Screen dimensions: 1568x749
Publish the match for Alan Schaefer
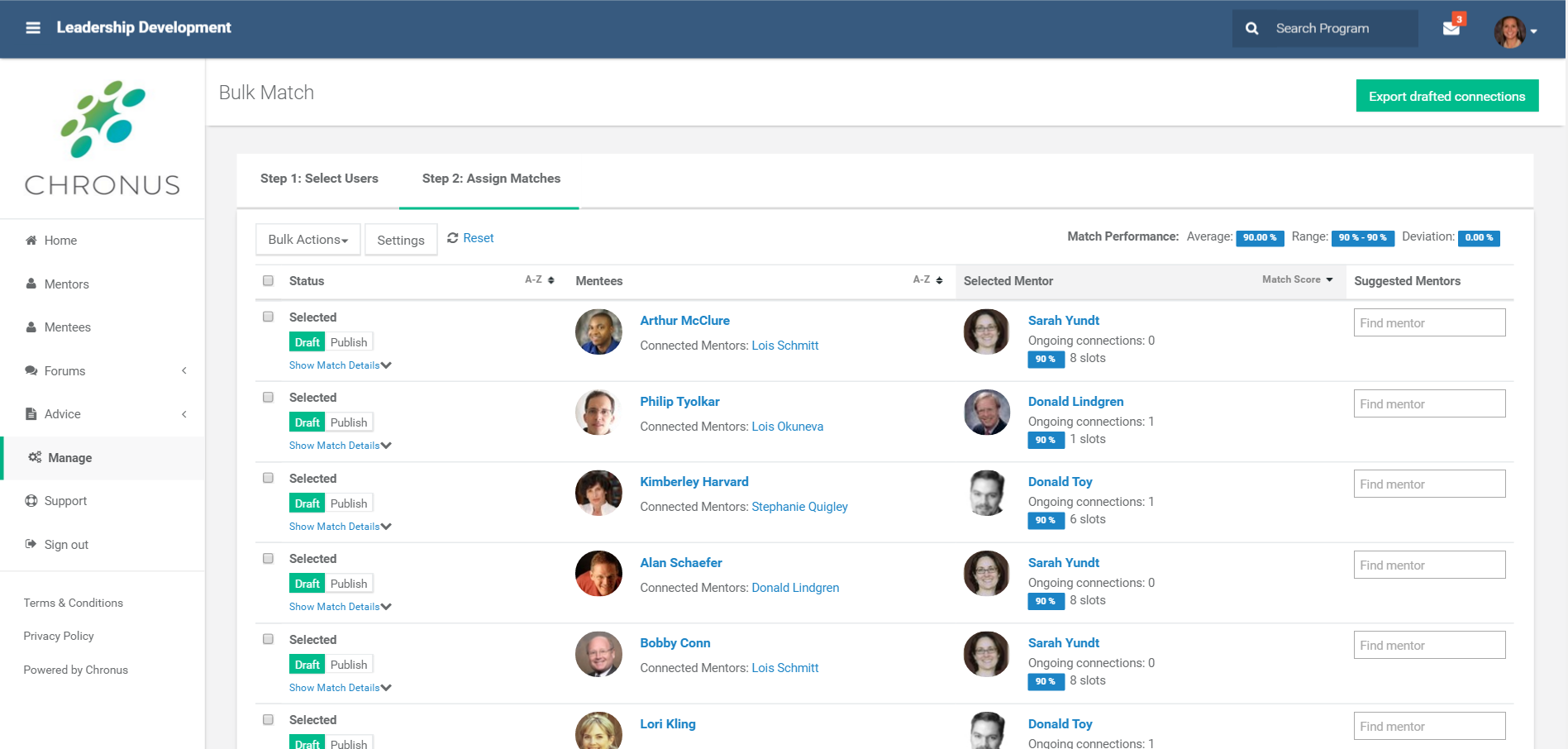[348, 584]
